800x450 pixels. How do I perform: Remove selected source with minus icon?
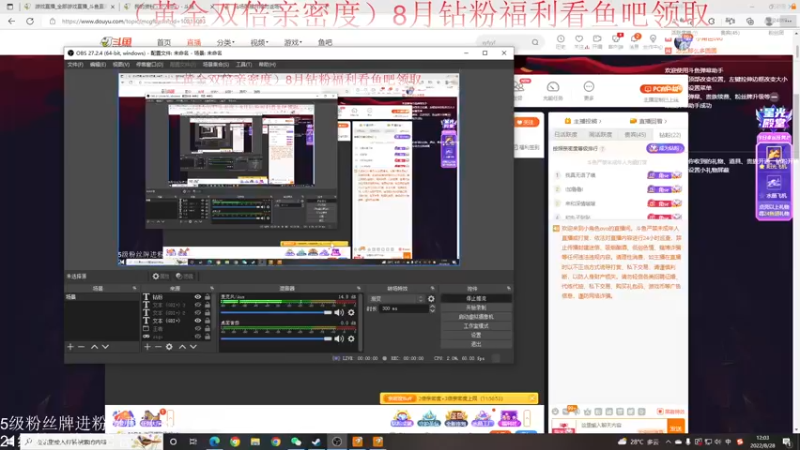click(x=158, y=347)
